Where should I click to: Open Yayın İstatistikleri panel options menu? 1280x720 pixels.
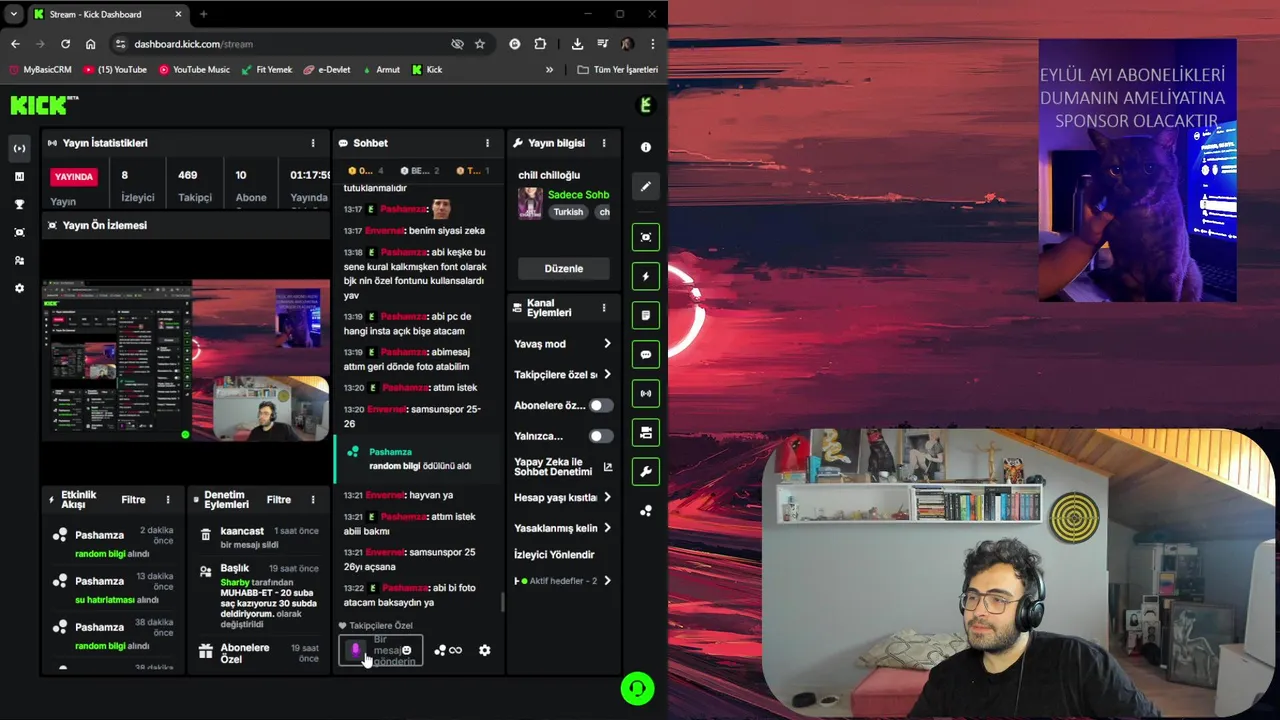[x=313, y=143]
